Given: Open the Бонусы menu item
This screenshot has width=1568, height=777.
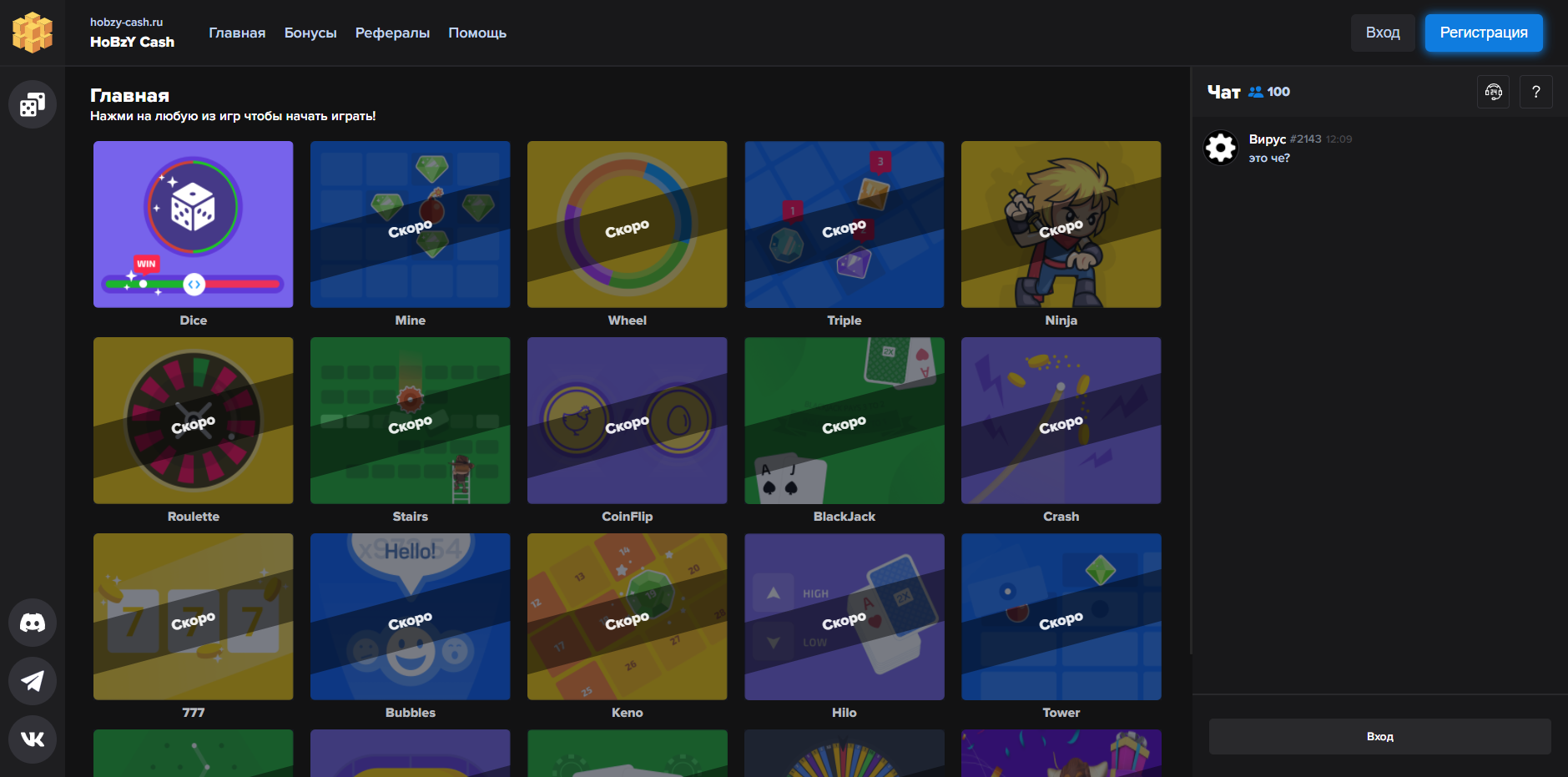Looking at the screenshot, I should pos(310,33).
